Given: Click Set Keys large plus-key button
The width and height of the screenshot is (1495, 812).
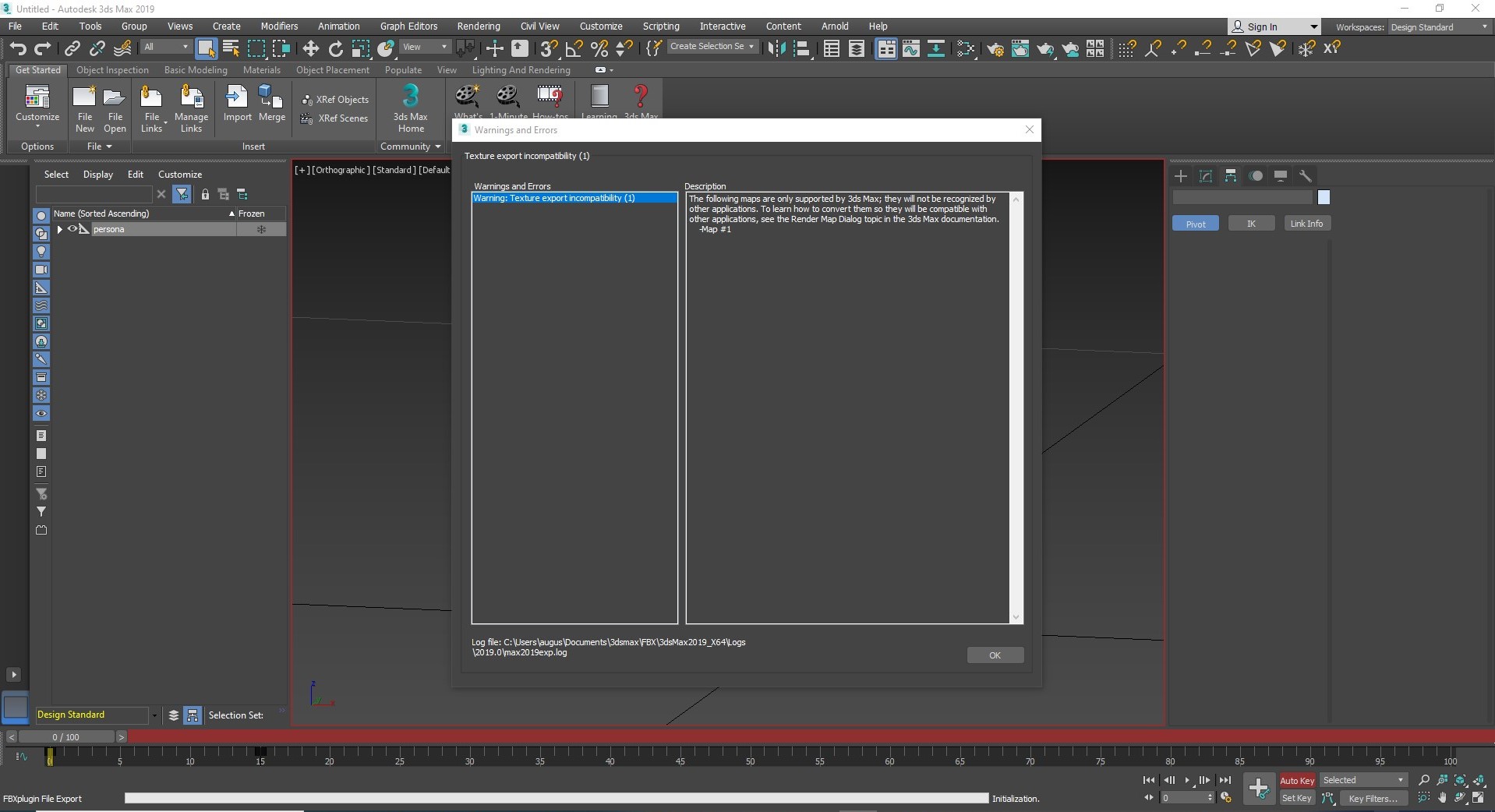Looking at the screenshot, I should pyautogui.click(x=1258, y=789).
